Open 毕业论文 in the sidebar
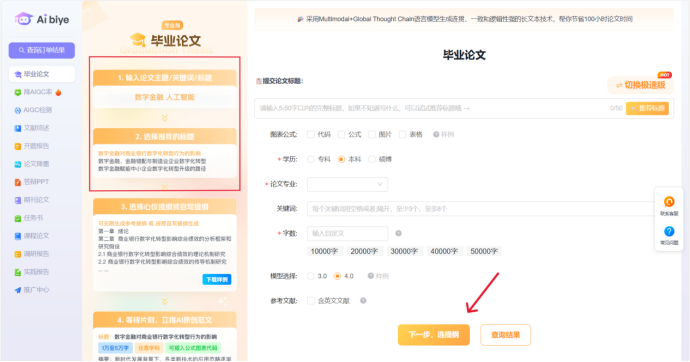Image resolution: width=690 pixels, height=362 pixels. 42,74
